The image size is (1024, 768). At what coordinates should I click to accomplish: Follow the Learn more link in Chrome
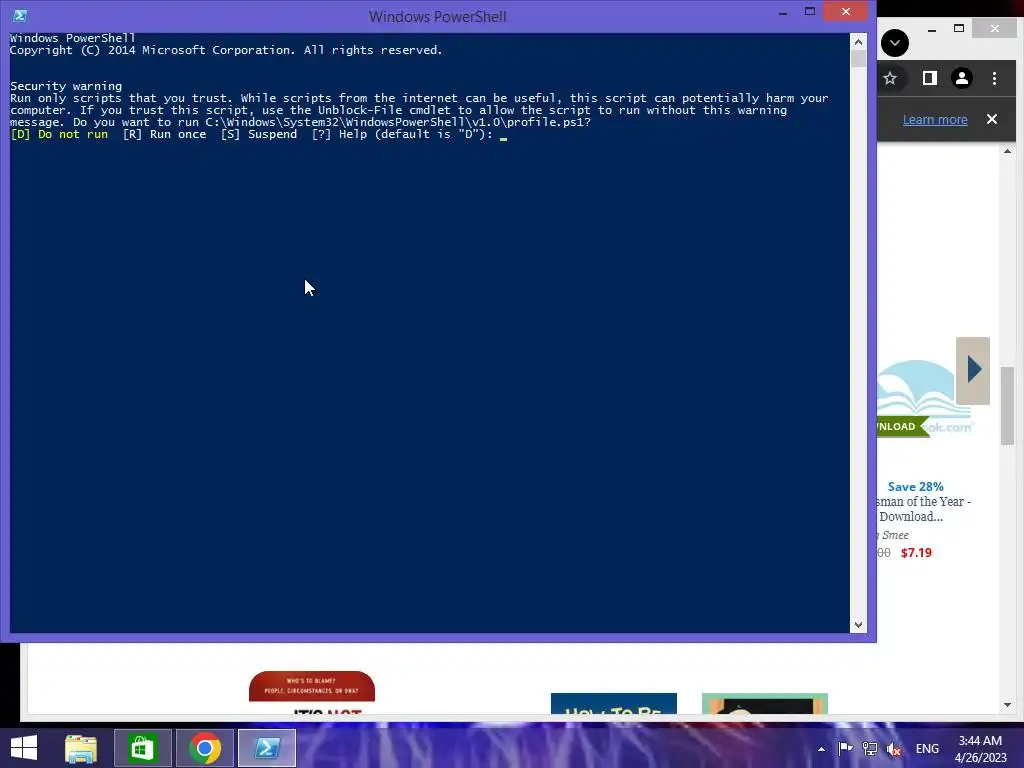(x=935, y=120)
